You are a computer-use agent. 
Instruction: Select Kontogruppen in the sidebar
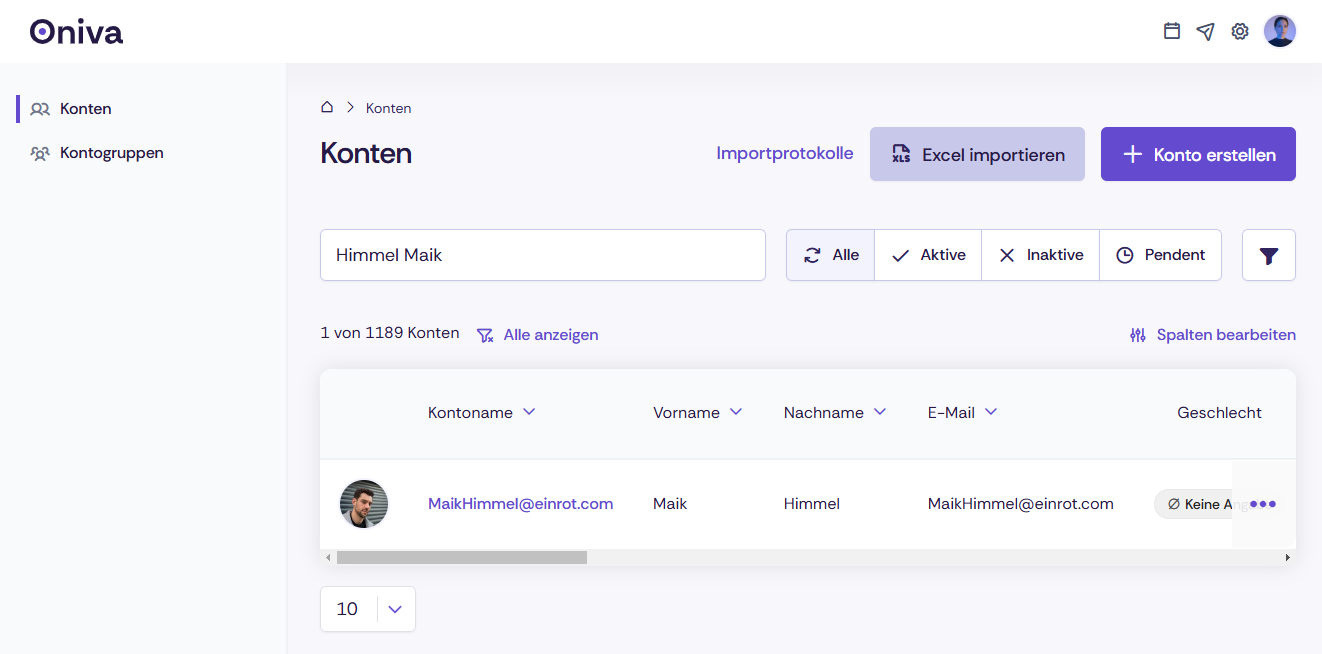pyautogui.click(x=96, y=152)
